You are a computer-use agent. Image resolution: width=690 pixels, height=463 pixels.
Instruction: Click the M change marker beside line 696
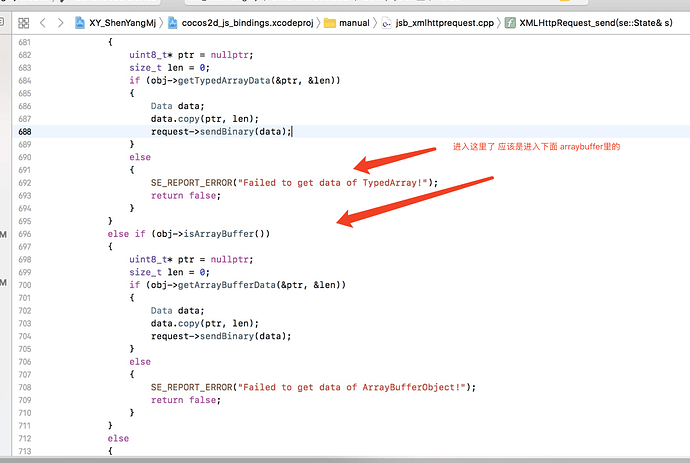coord(4,234)
